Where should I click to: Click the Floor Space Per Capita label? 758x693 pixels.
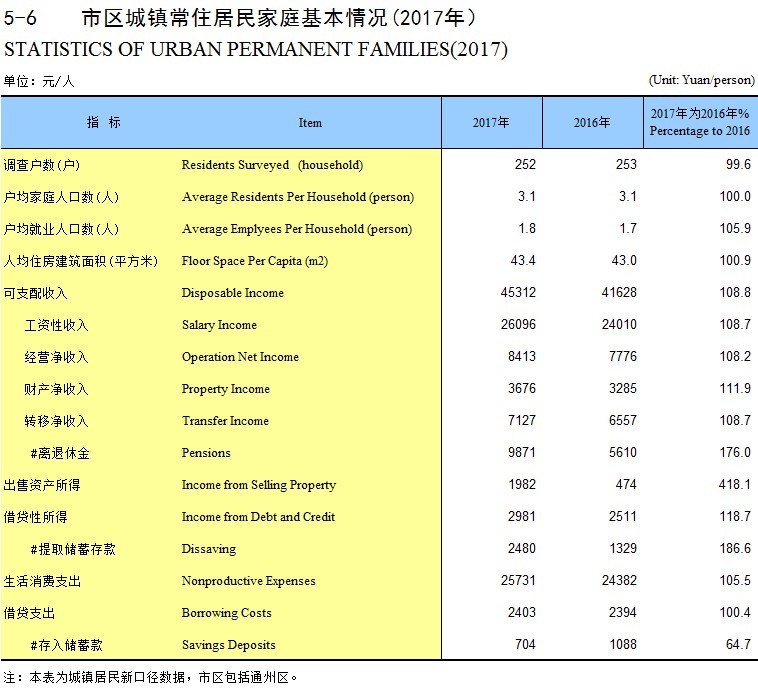pos(255,261)
